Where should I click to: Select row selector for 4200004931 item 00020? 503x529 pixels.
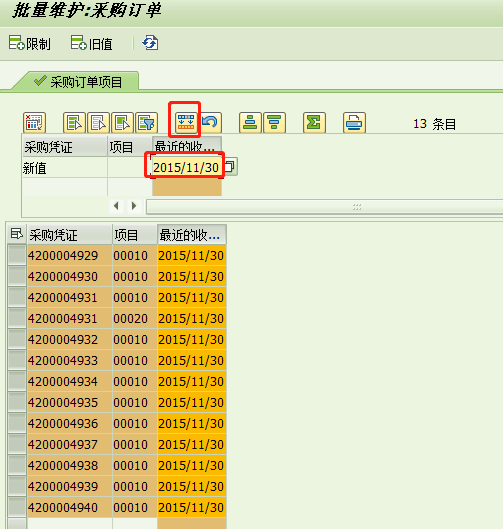17,318
